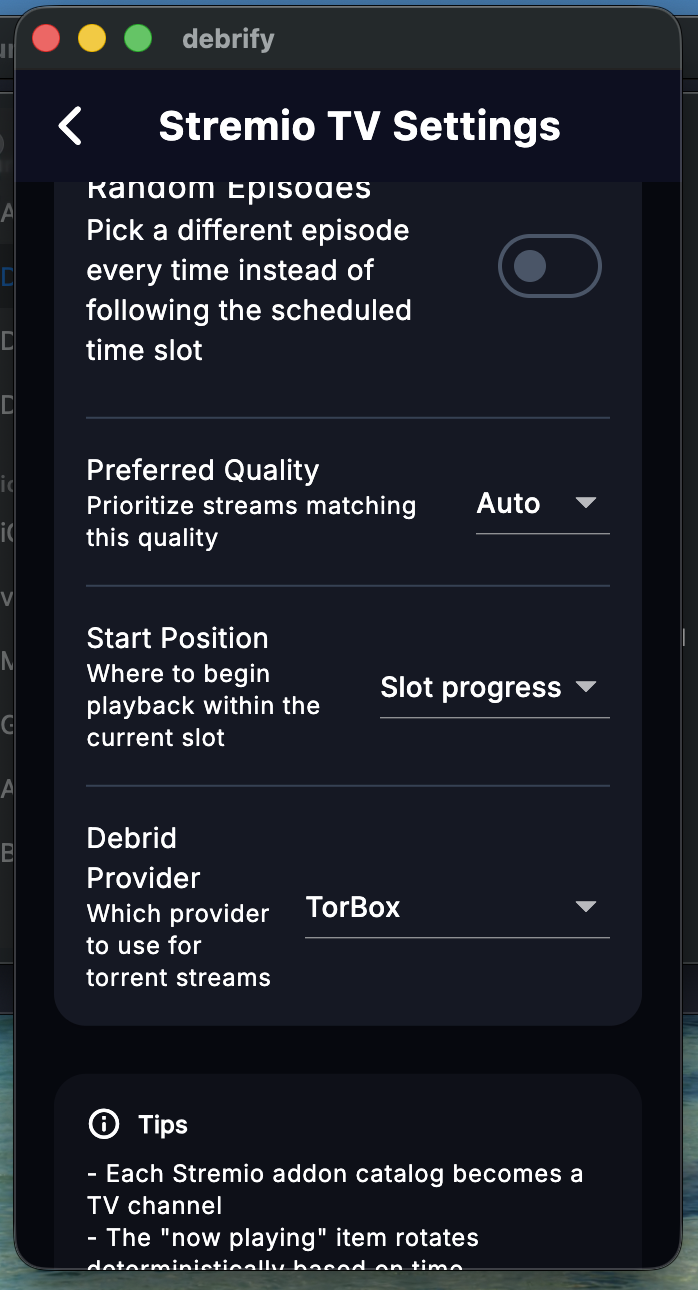Navigate back using the chevron arrow
This screenshot has height=1290, width=698.
click(x=69, y=126)
